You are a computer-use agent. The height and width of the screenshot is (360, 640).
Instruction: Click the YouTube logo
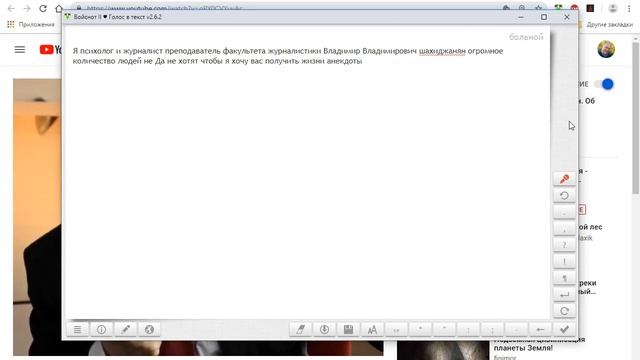[51, 49]
